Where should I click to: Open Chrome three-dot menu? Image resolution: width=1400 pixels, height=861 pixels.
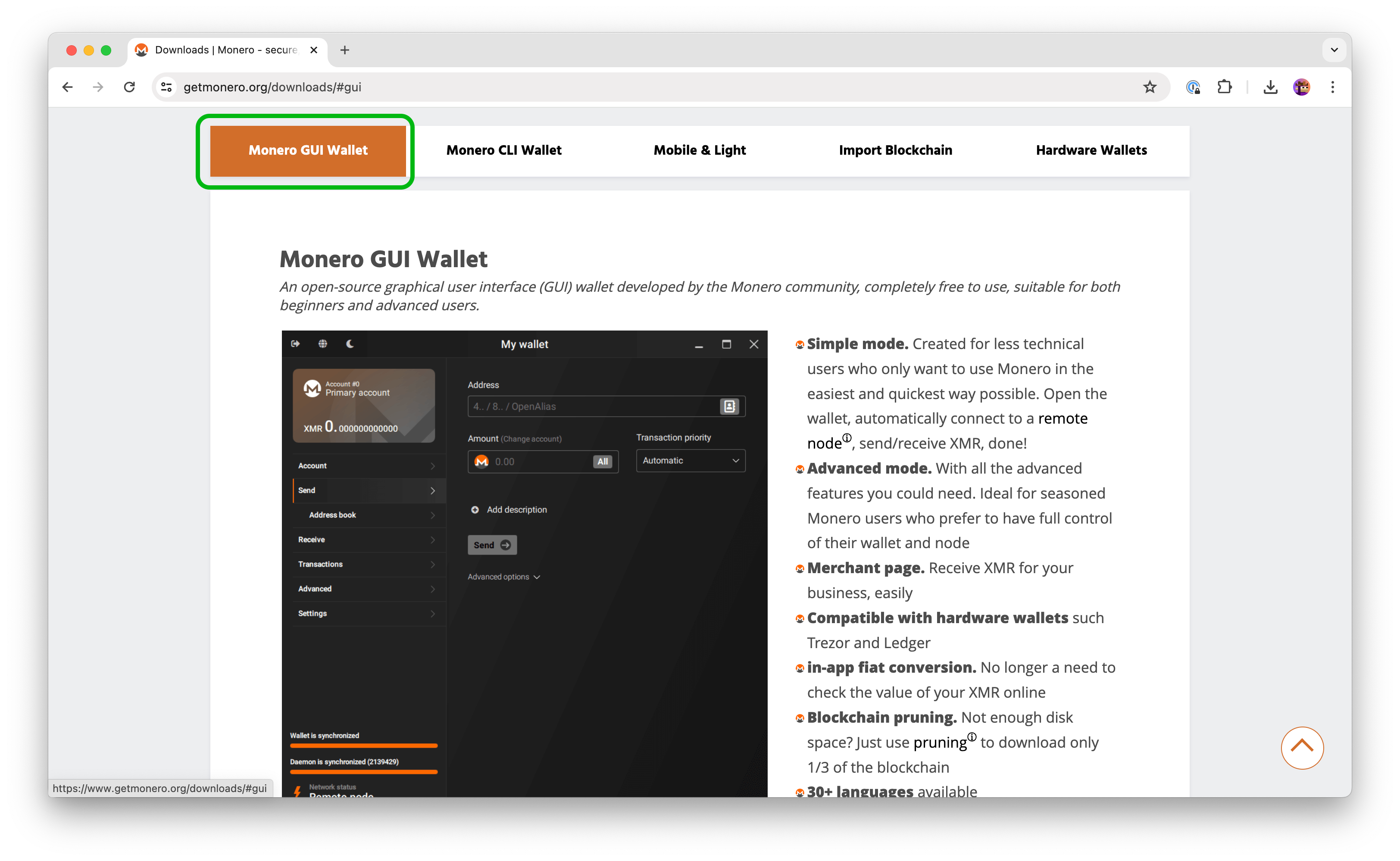(1332, 87)
